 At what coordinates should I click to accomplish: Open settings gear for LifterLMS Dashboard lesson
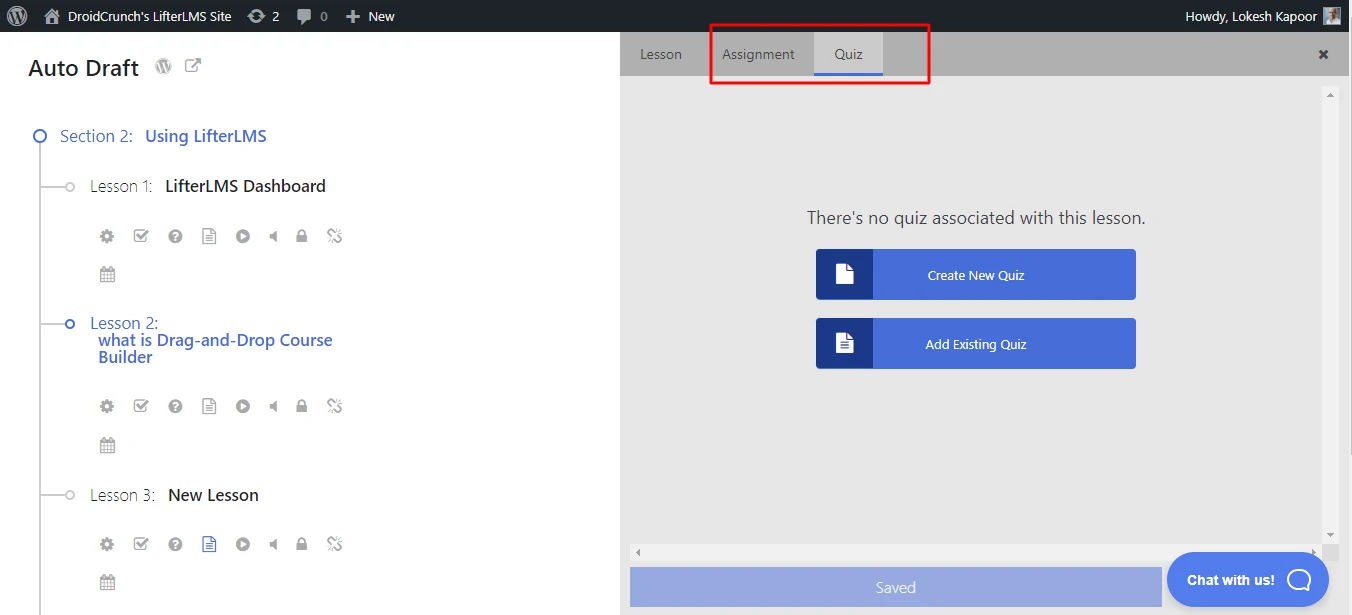click(x=107, y=237)
